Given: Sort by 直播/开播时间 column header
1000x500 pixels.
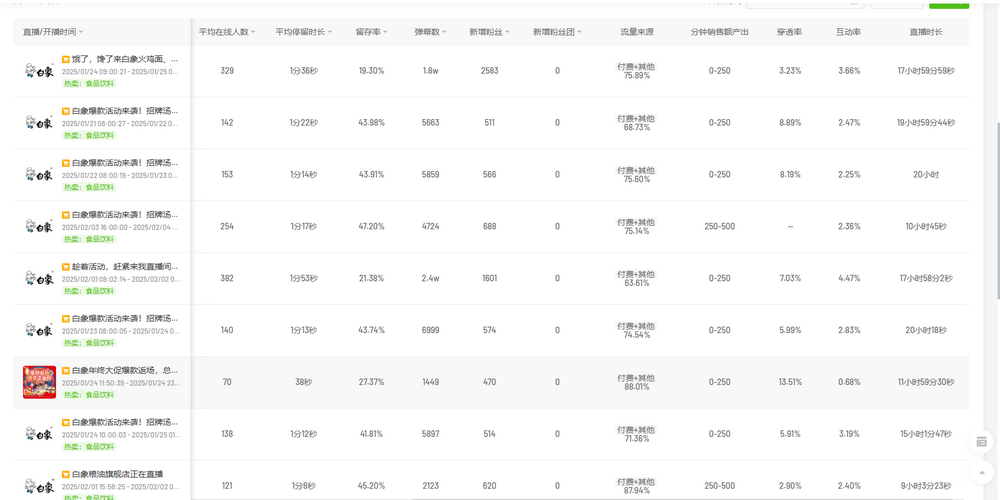Looking at the screenshot, I should [54, 32].
